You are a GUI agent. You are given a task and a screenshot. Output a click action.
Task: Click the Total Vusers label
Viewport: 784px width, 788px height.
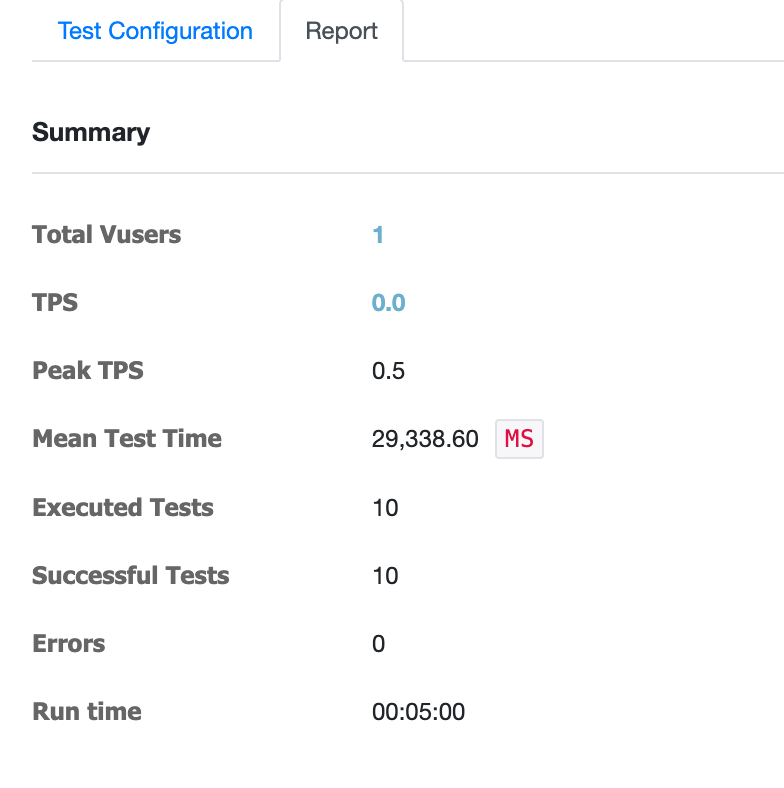pos(107,235)
